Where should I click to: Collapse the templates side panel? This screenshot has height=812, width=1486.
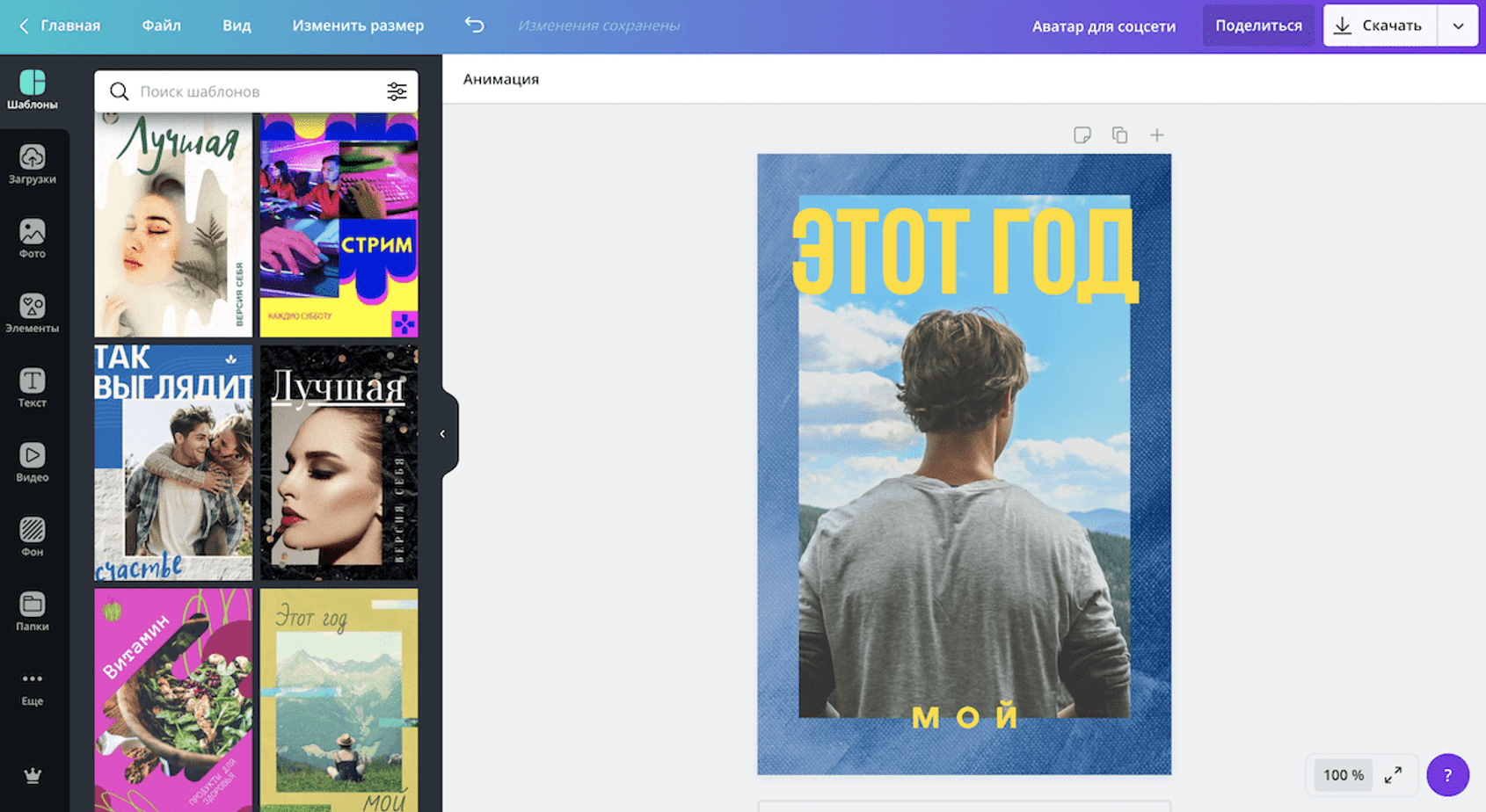tap(442, 433)
